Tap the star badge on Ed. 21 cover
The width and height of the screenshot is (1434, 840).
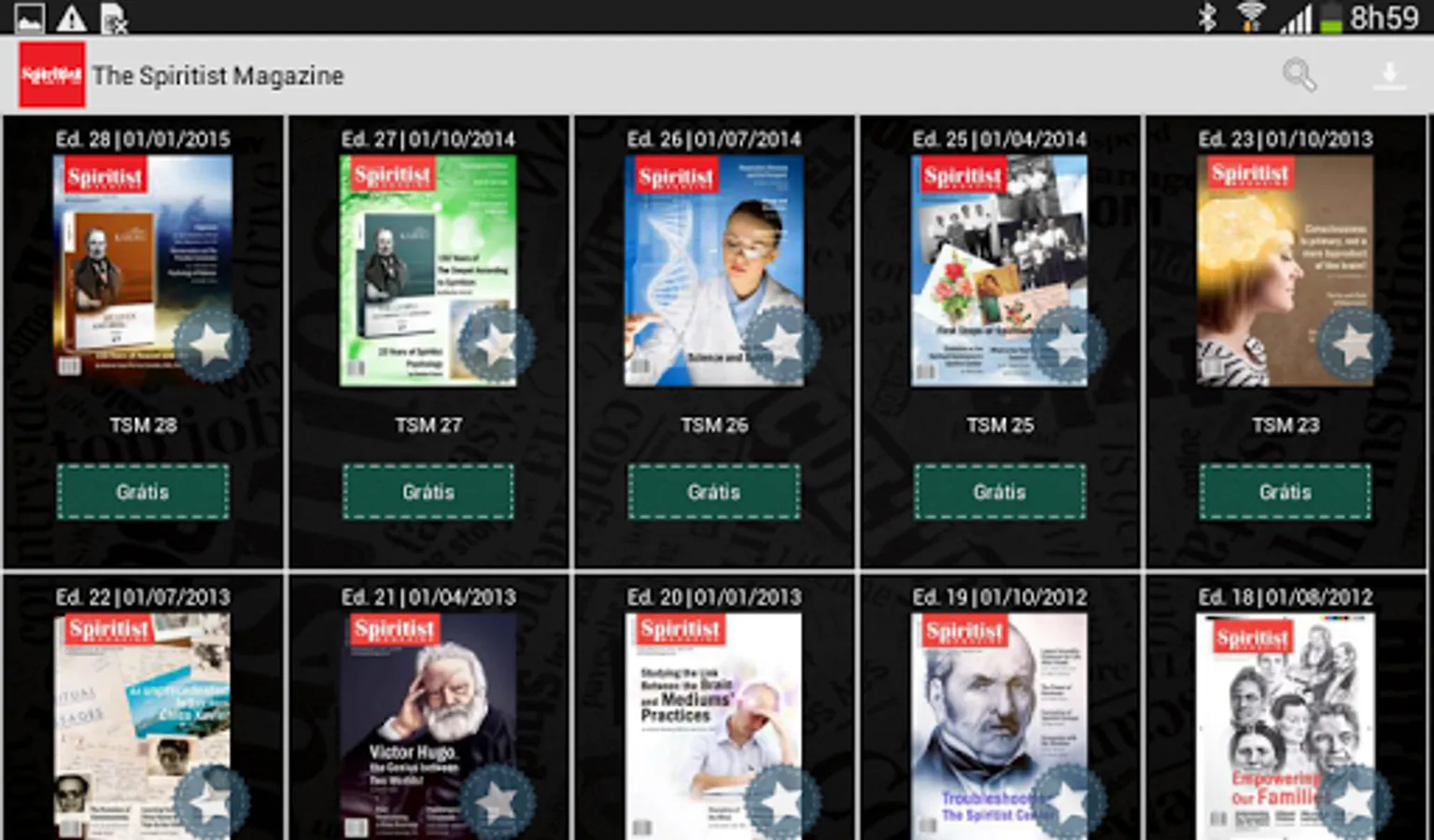[x=497, y=802]
